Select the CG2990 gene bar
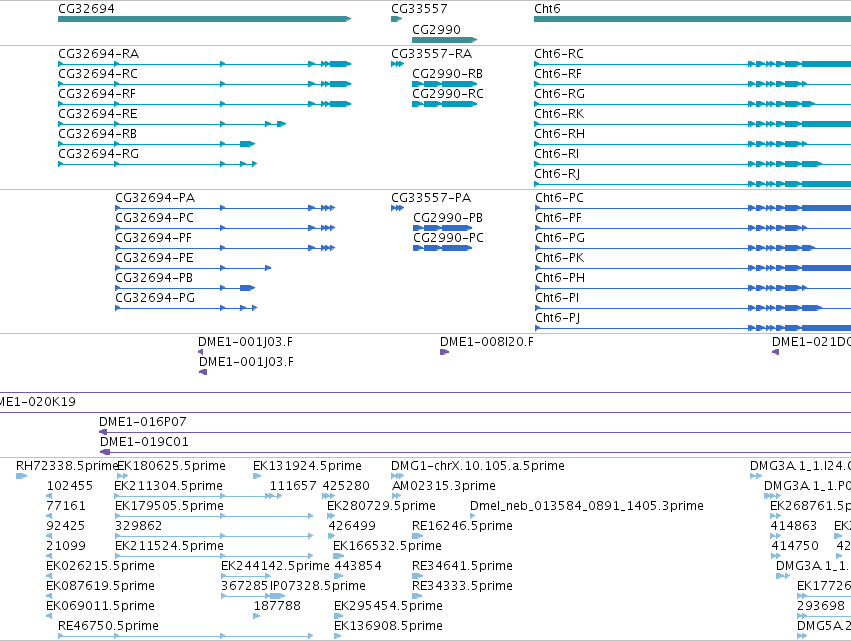The image size is (851, 641). pos(444,40)
